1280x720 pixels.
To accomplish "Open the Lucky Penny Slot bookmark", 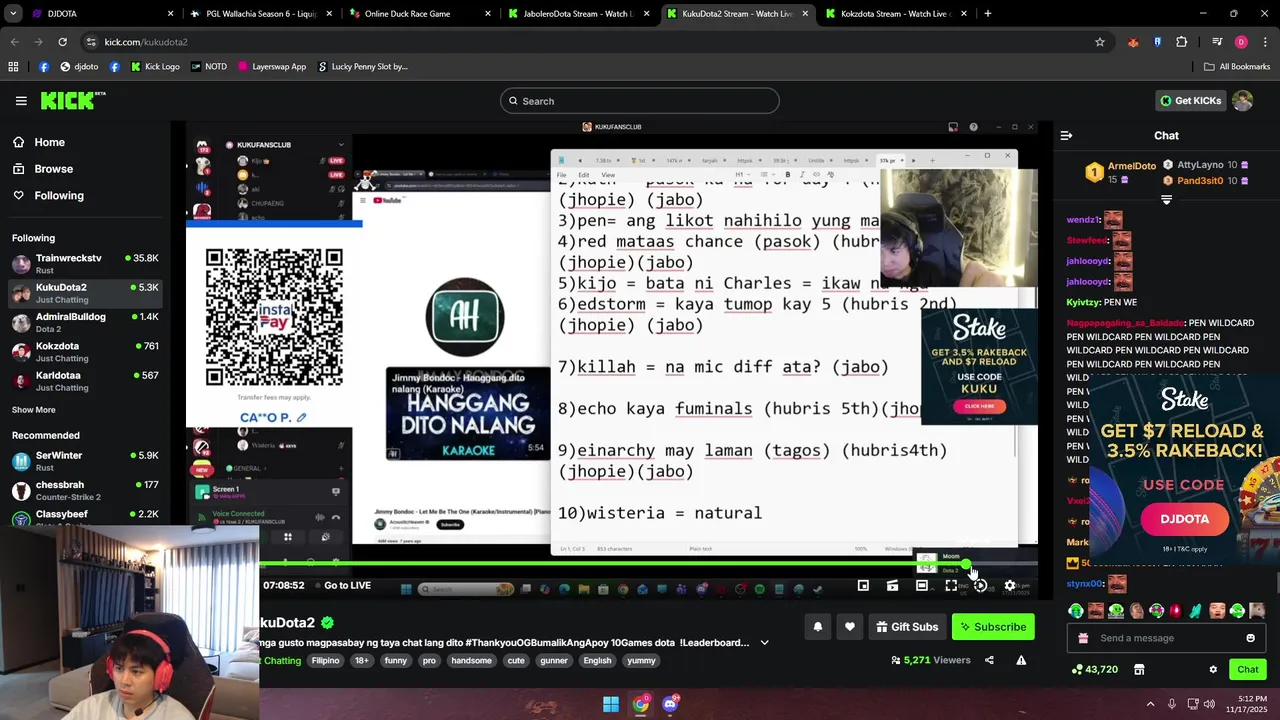I will pos(362,67).
